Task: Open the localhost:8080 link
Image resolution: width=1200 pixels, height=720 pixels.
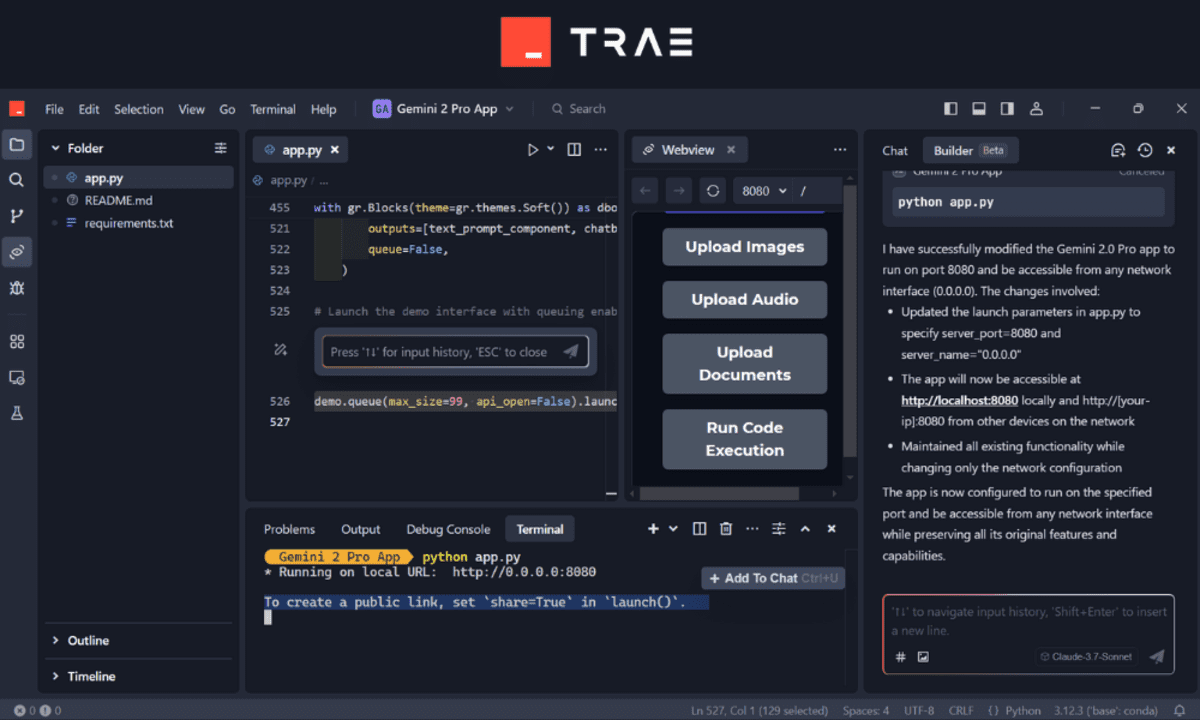Action: 959,400
